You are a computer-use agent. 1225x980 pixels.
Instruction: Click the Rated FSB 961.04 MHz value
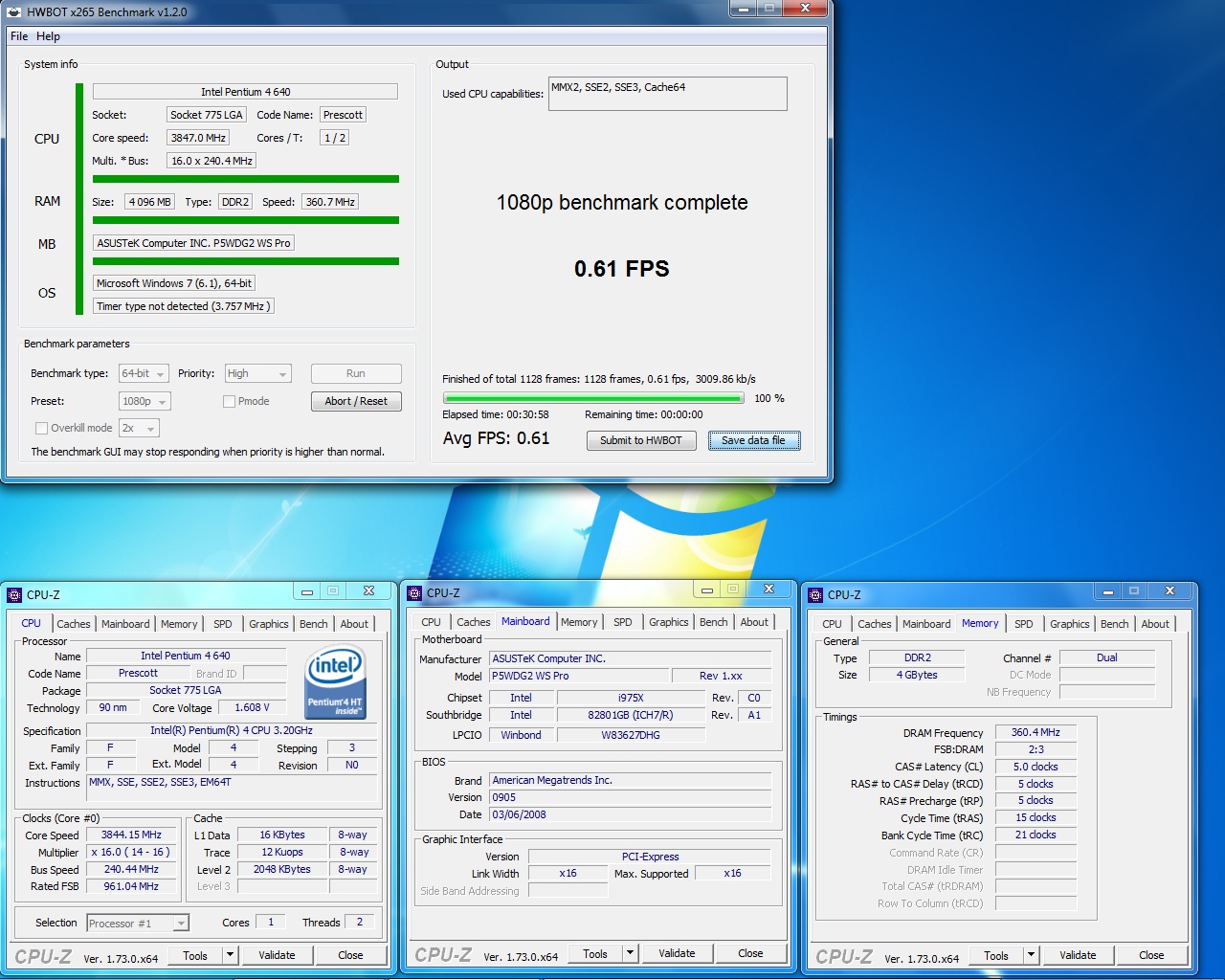131,886
